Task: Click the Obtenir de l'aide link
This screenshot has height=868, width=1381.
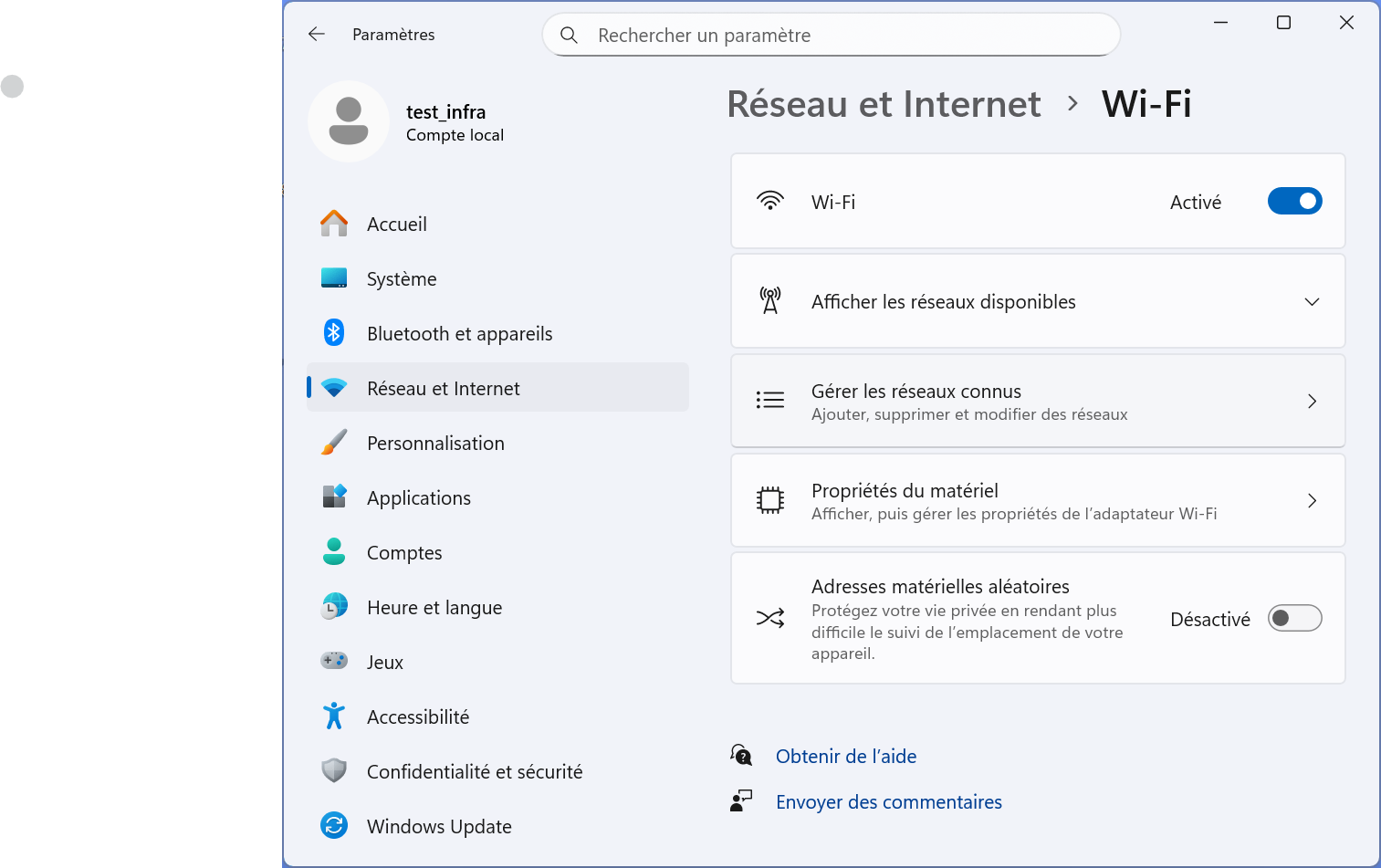Action: click(846, 757)
